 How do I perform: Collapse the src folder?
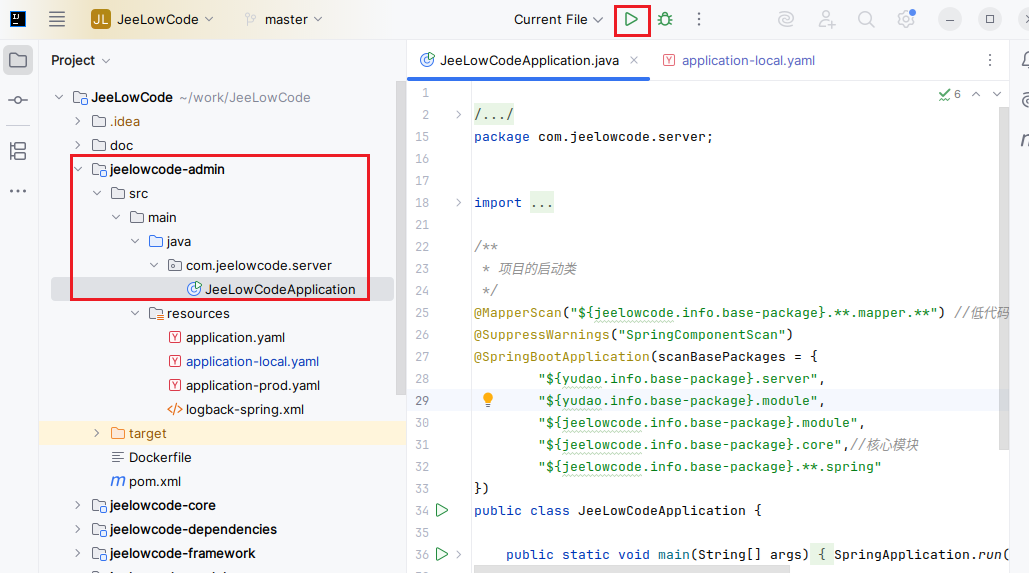tap(97, 193)
